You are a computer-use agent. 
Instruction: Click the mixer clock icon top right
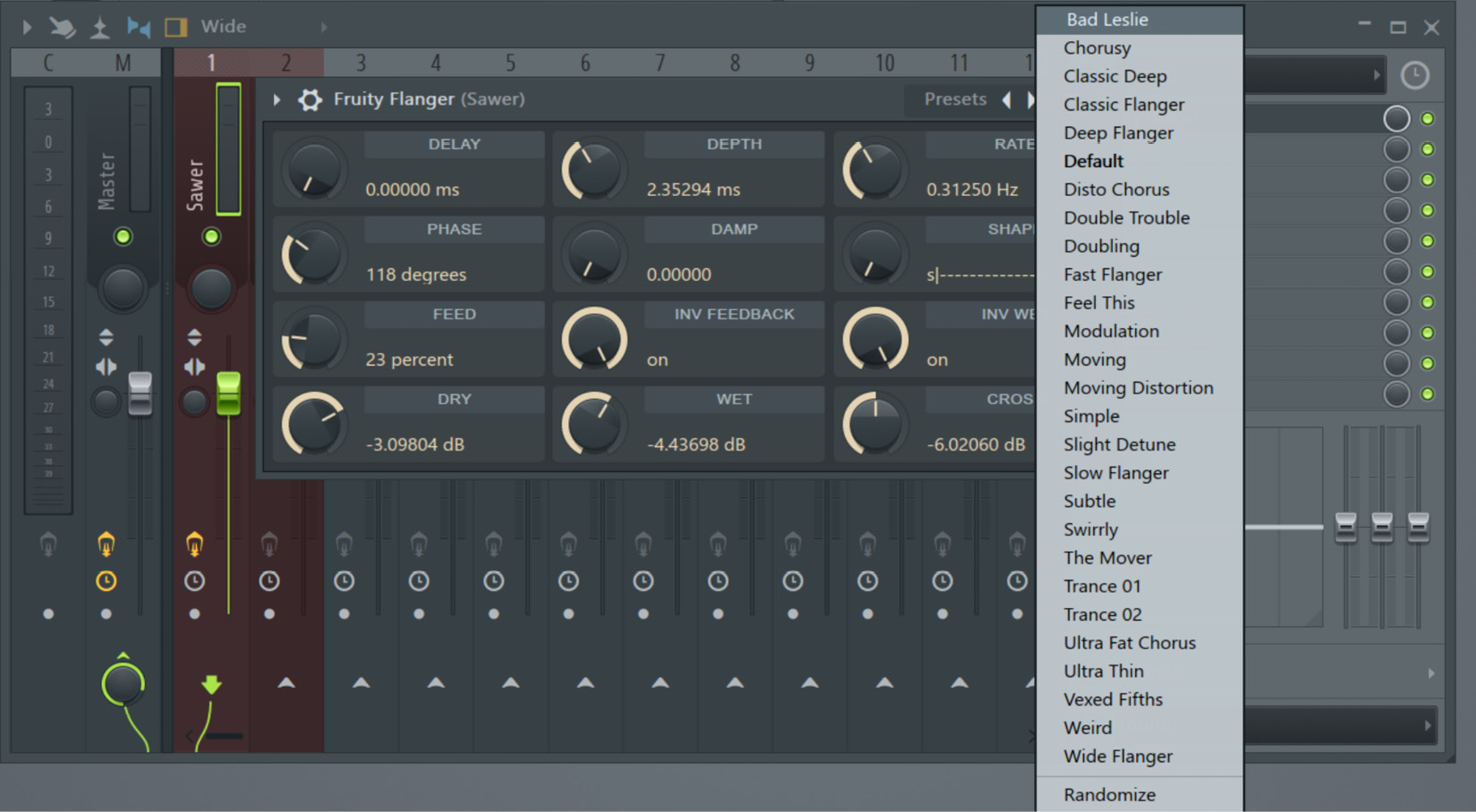click(1414, 76)
